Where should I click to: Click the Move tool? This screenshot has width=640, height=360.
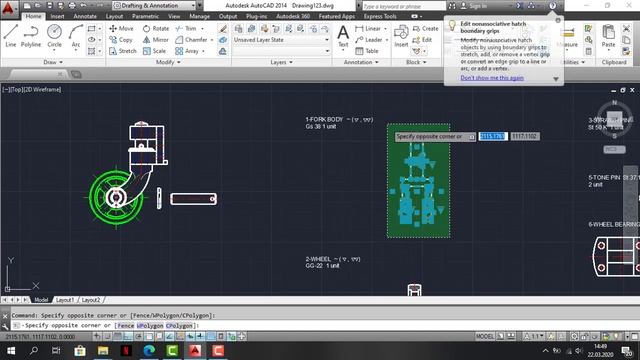coord(121,29)
